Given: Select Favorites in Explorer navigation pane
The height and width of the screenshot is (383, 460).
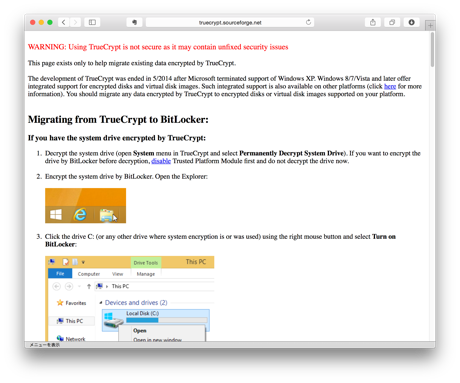Looking at the screenshot, I should click(x=72, y=303).
